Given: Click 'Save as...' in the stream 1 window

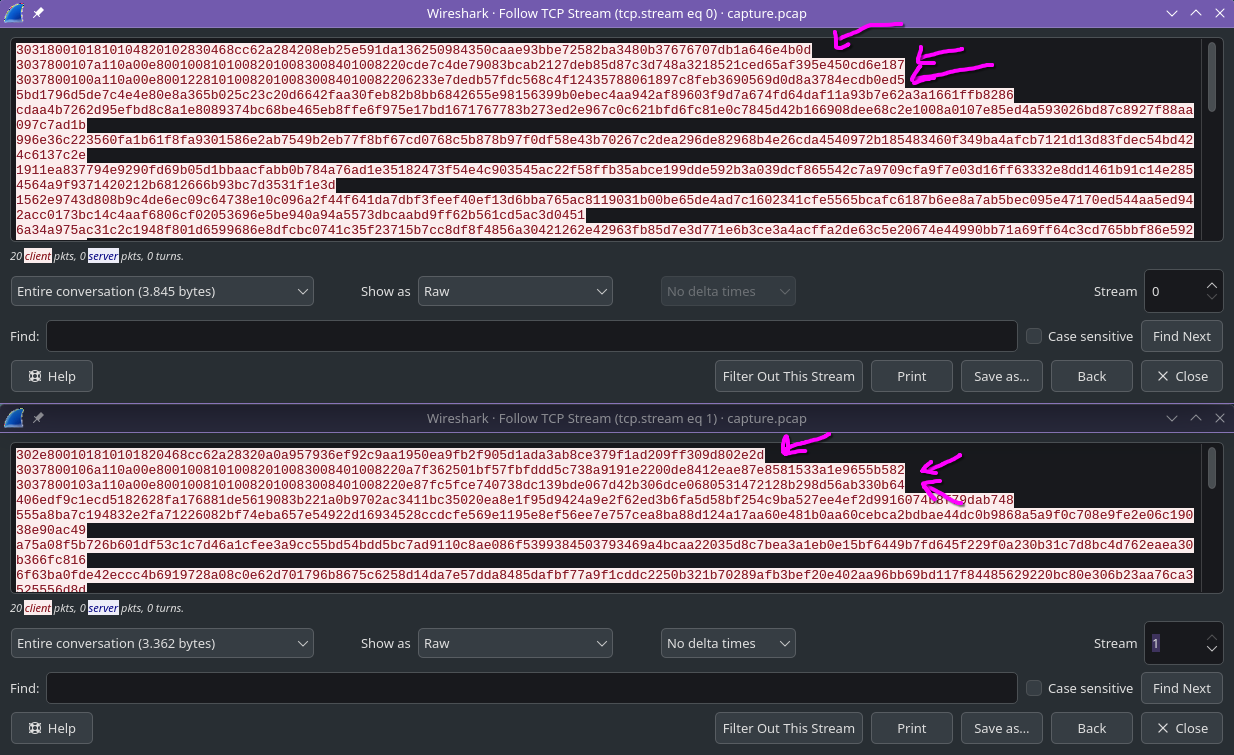Looking at the screenshot, I should click(x=1002, y=728).
